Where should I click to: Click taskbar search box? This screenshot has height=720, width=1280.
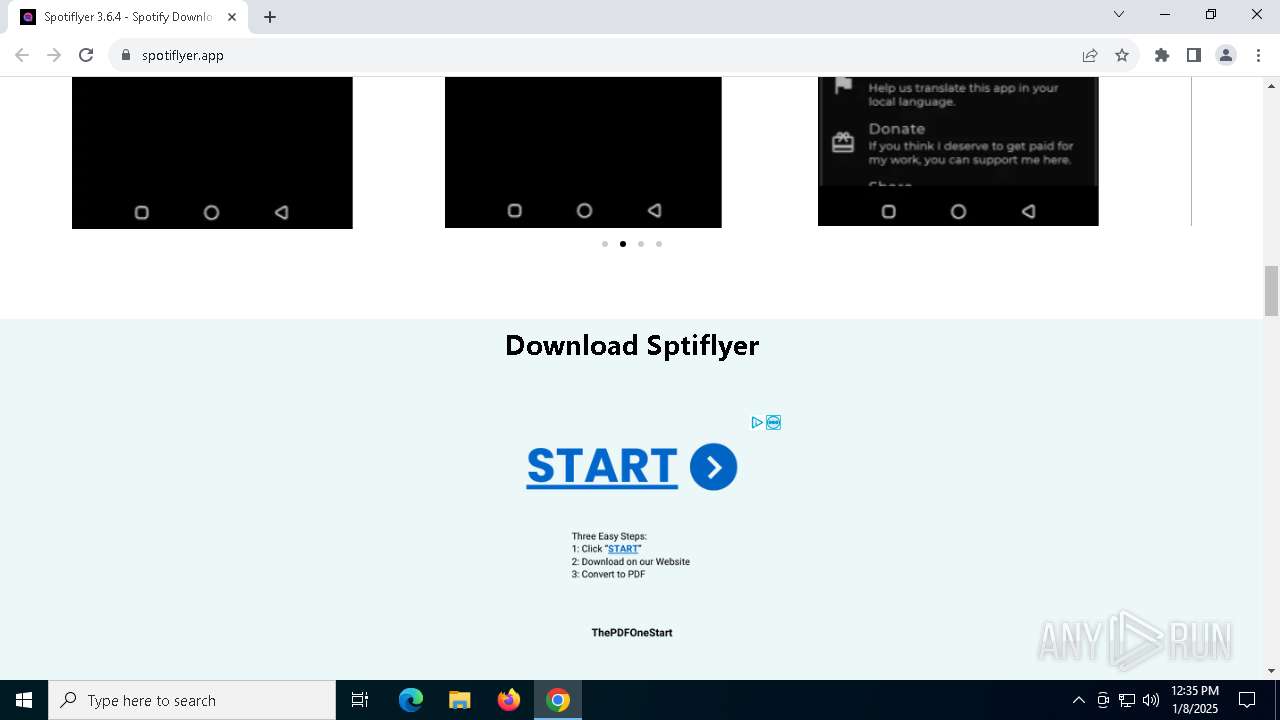192,700
